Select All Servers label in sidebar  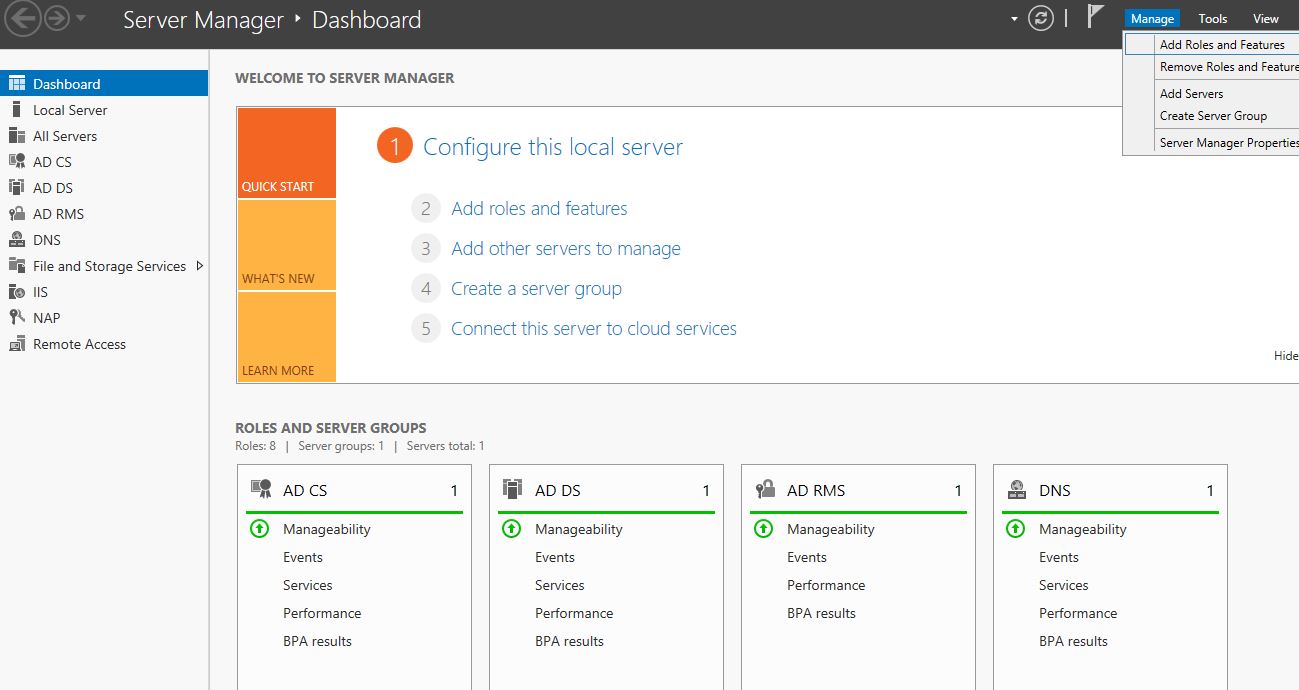tap(65, 136)
